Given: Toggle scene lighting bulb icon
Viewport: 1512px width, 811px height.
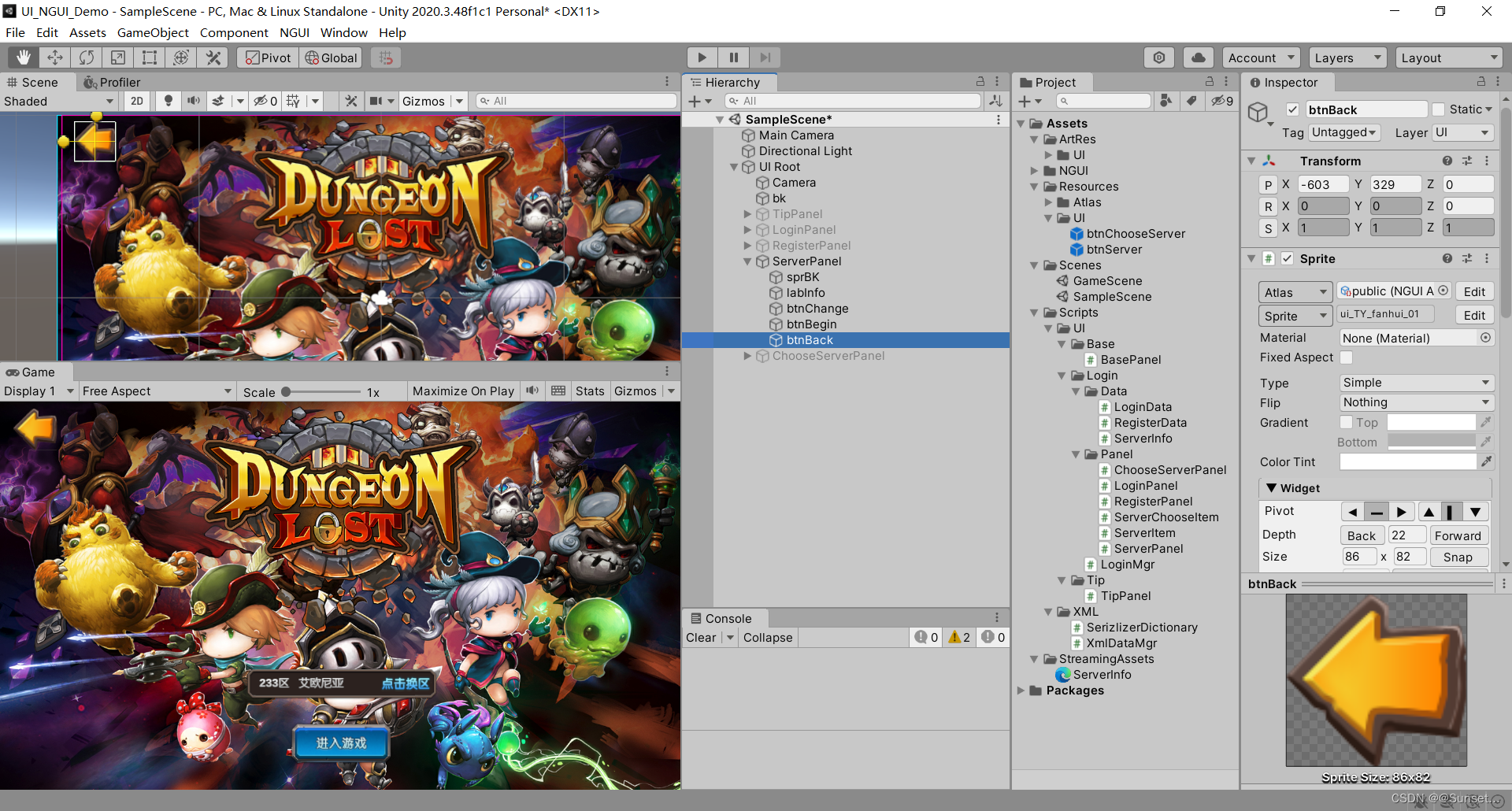Looking at the screenshot, I should pyautogui.click(x=168, y=101).
